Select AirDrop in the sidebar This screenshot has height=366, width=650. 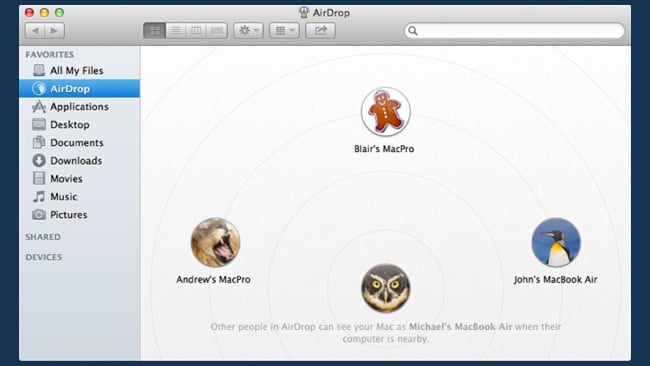[80, 88]
